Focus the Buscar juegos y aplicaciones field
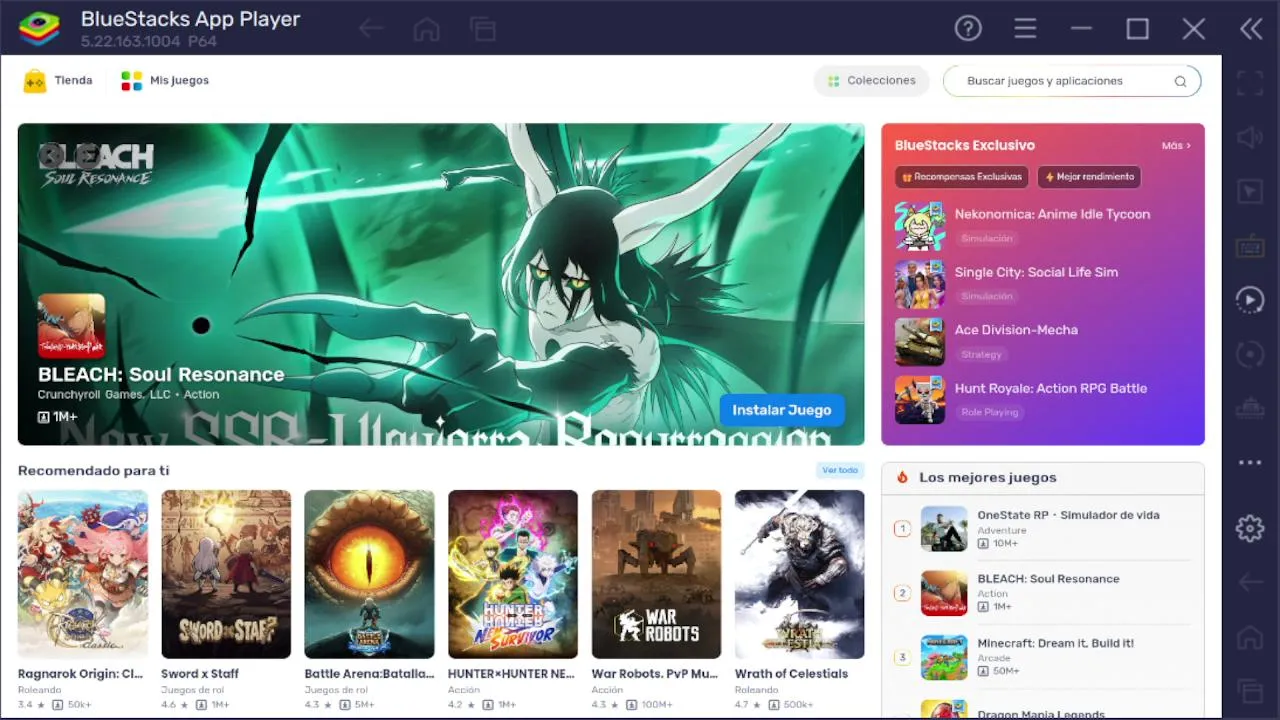Screen dimensions: 1280x720 (1072, 81)
